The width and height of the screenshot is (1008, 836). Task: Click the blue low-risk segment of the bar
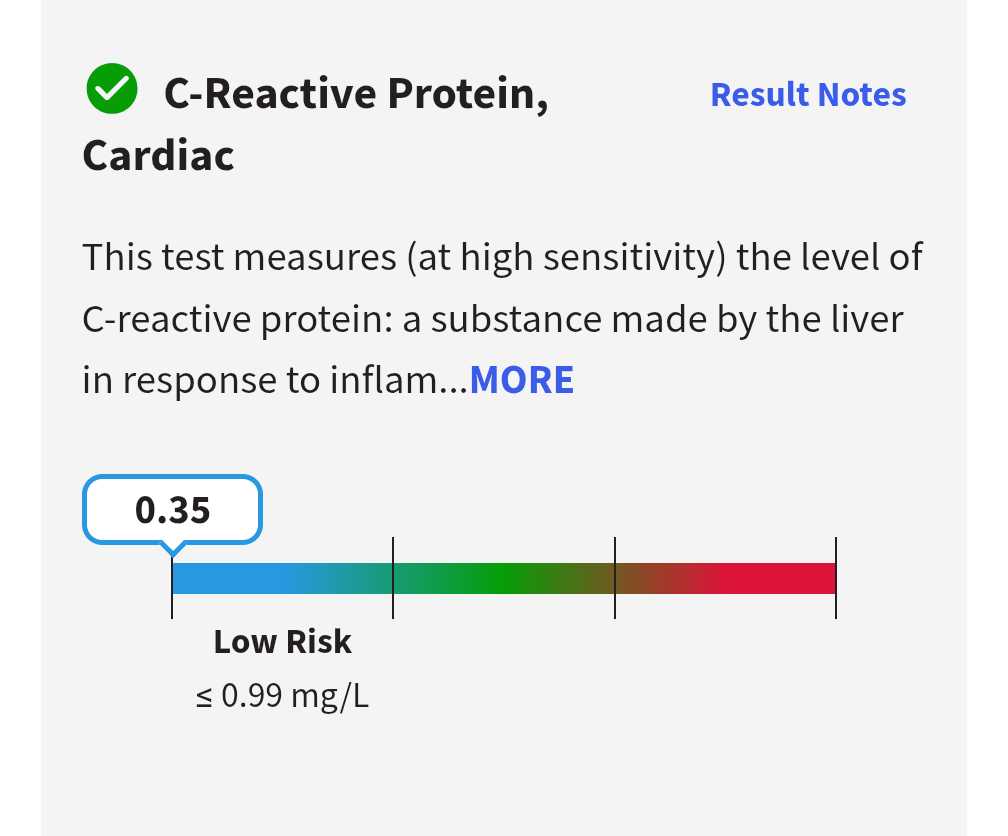(x=250, y=578)
